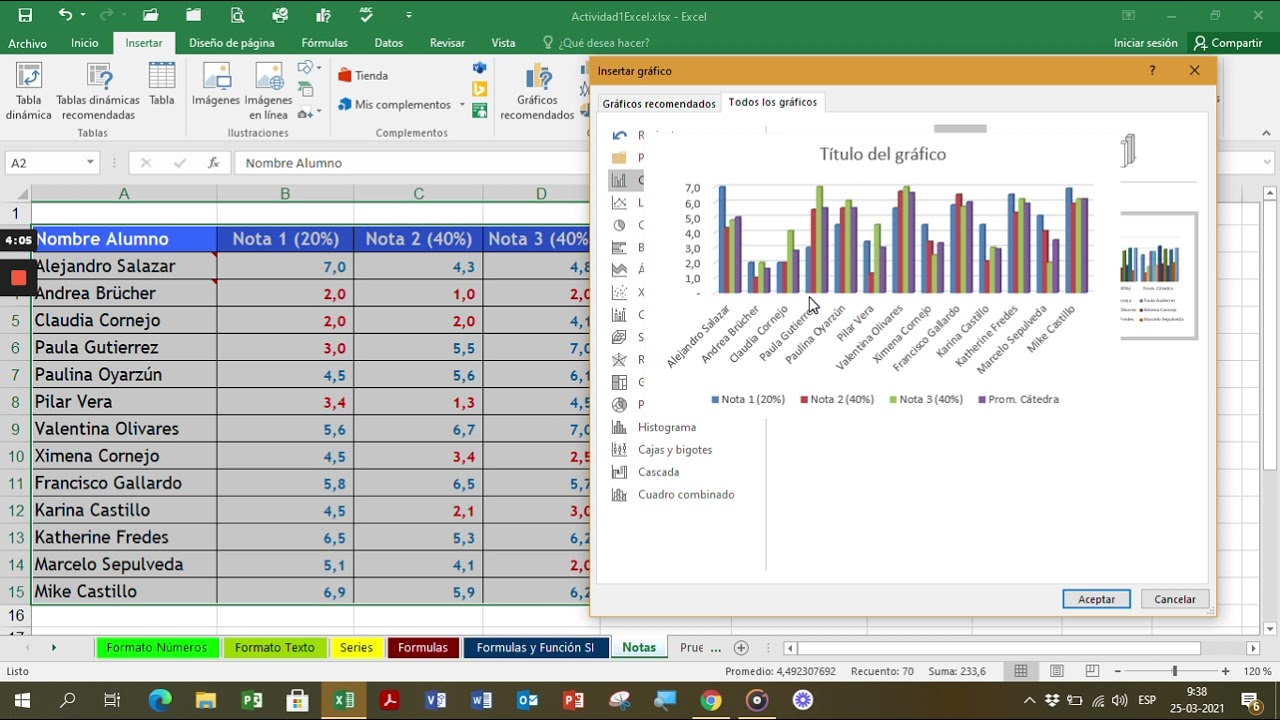Open Tablas dinámicas recomendadas
Image resolution: width=1280 pixels, height=720 pixels.
click(x=98, y=92)
